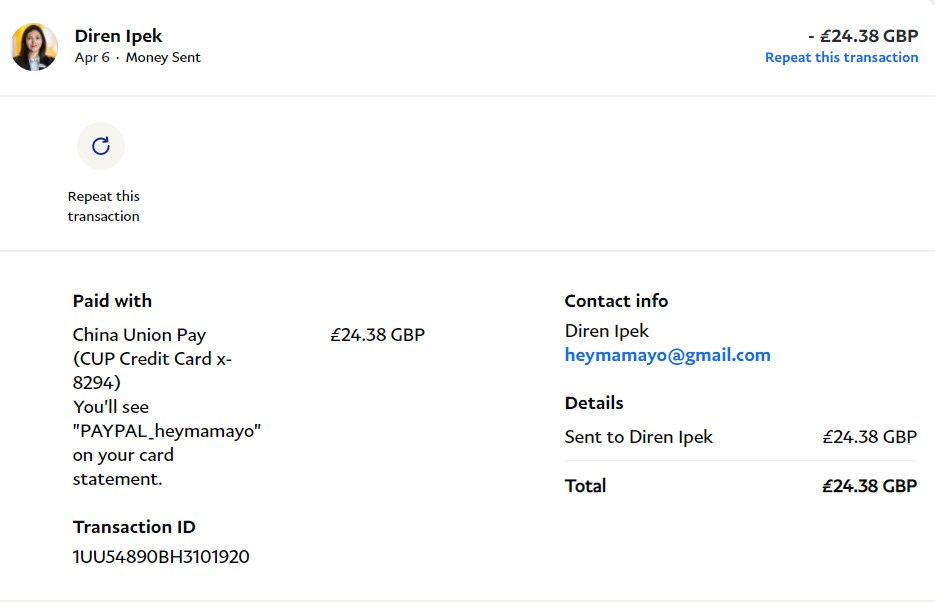This screenshot has height=604, width=935.
Task: Click the heymamayo@gmail.com email link
Action: [x=667, y=355]
